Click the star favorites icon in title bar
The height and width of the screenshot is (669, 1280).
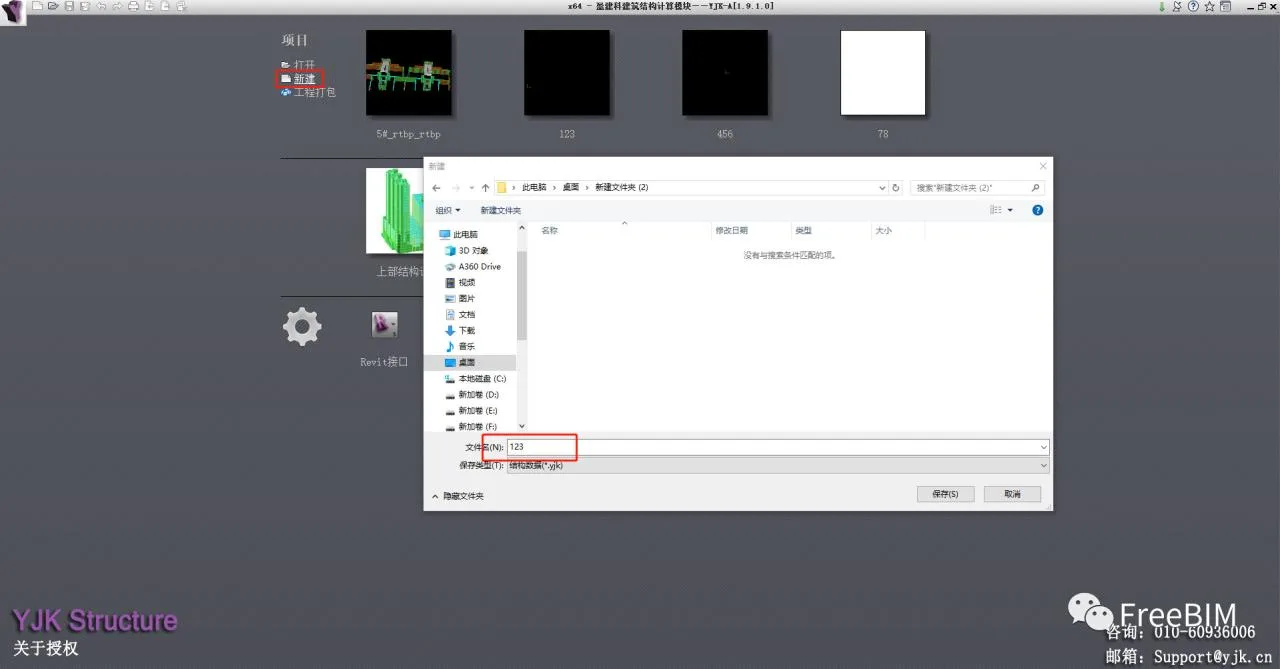1209,6
